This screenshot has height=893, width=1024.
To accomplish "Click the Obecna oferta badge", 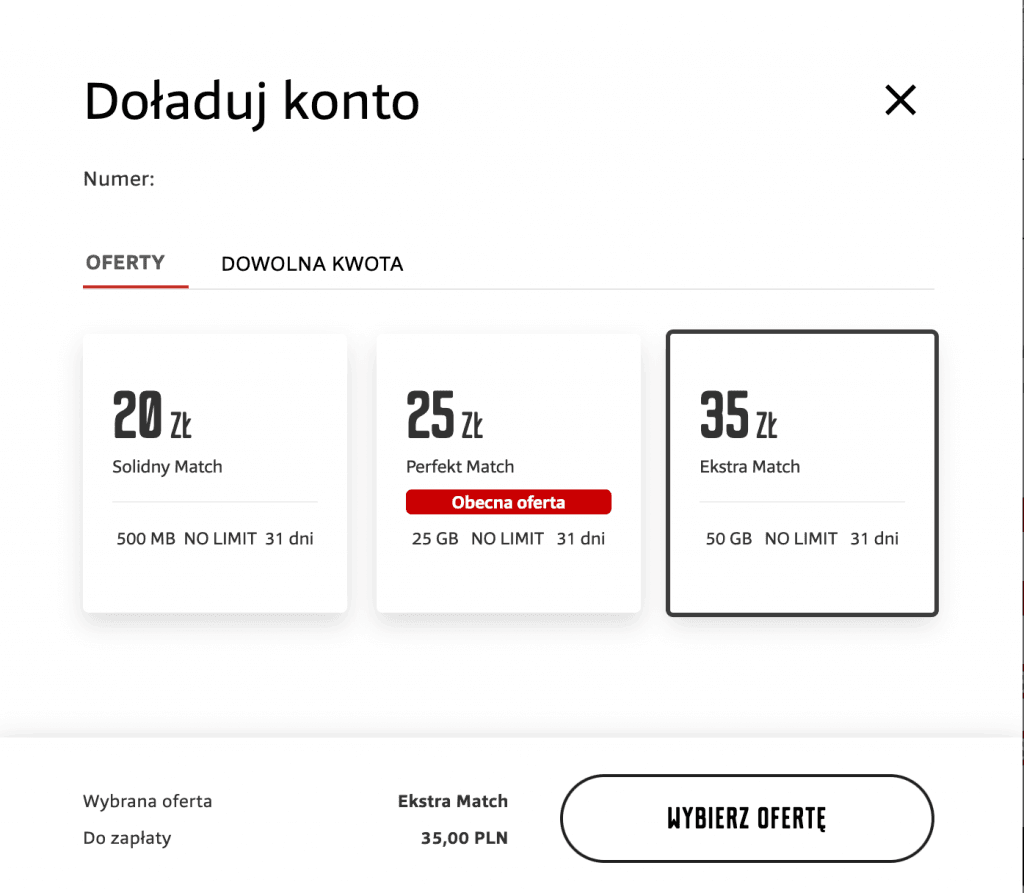I will pos(508,501).
